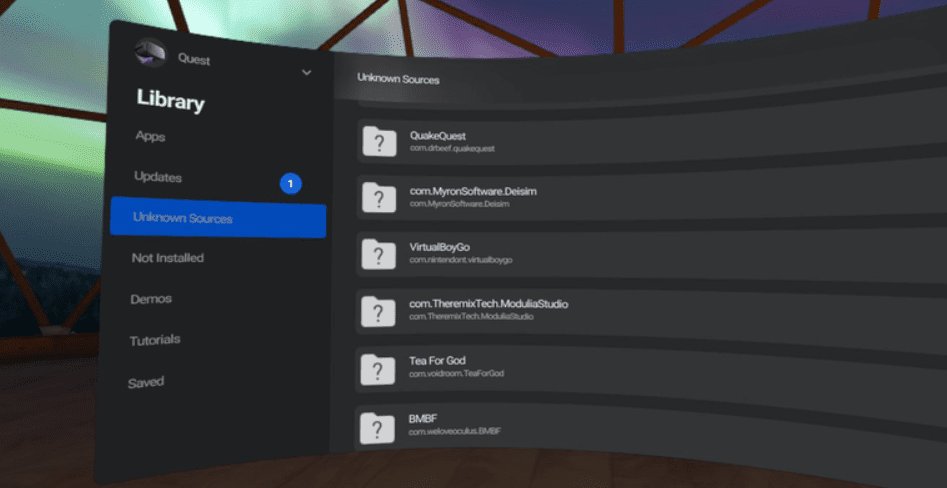Open the Not Installed section
This screenshot has width=947, height=488.
(x=168, y=258)
